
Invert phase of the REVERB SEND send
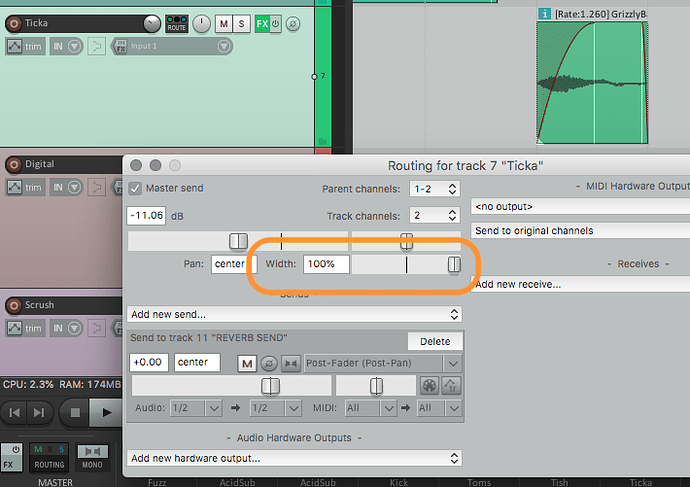(x=269, y=363)
